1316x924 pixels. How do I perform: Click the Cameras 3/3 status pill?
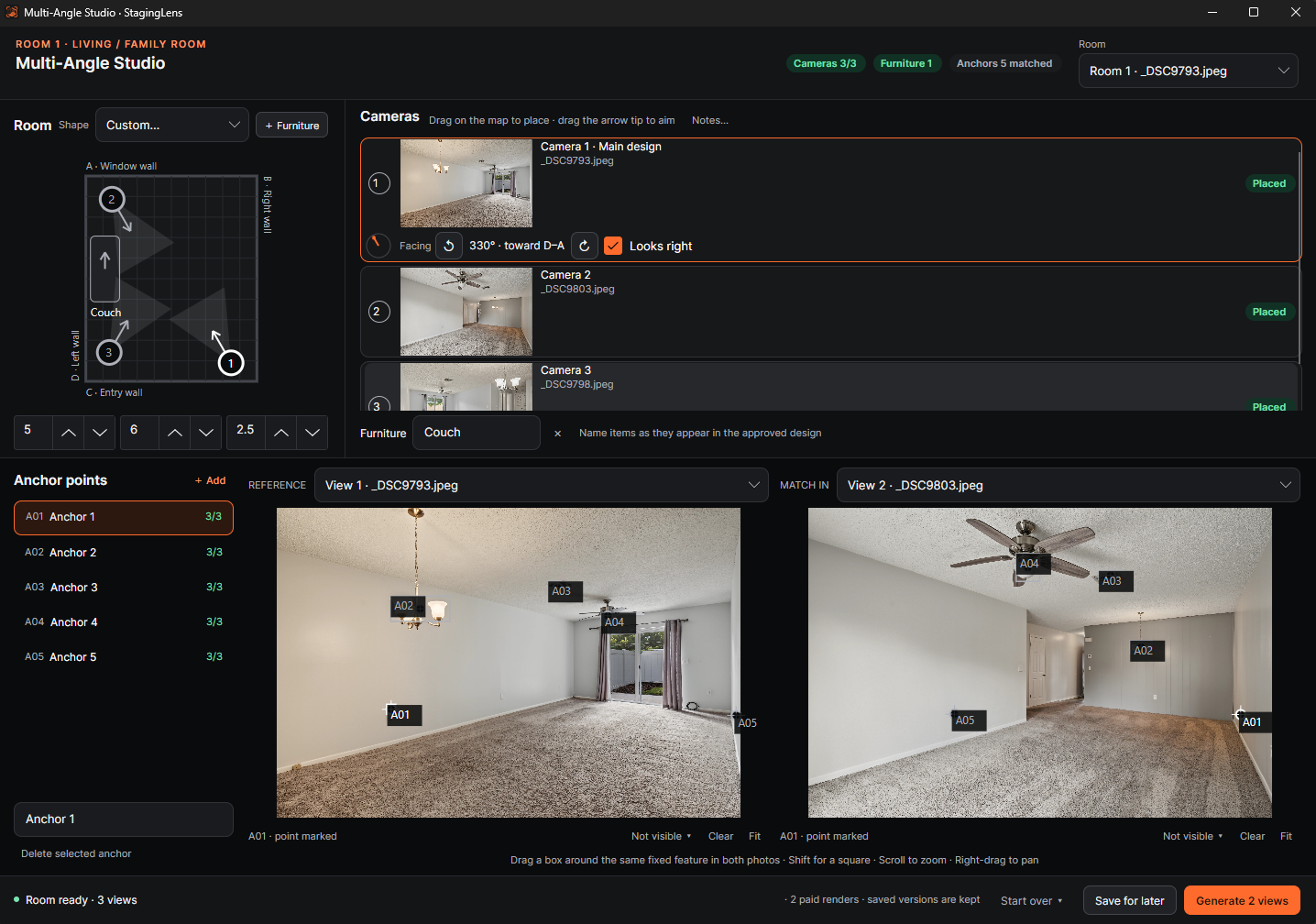825,63
